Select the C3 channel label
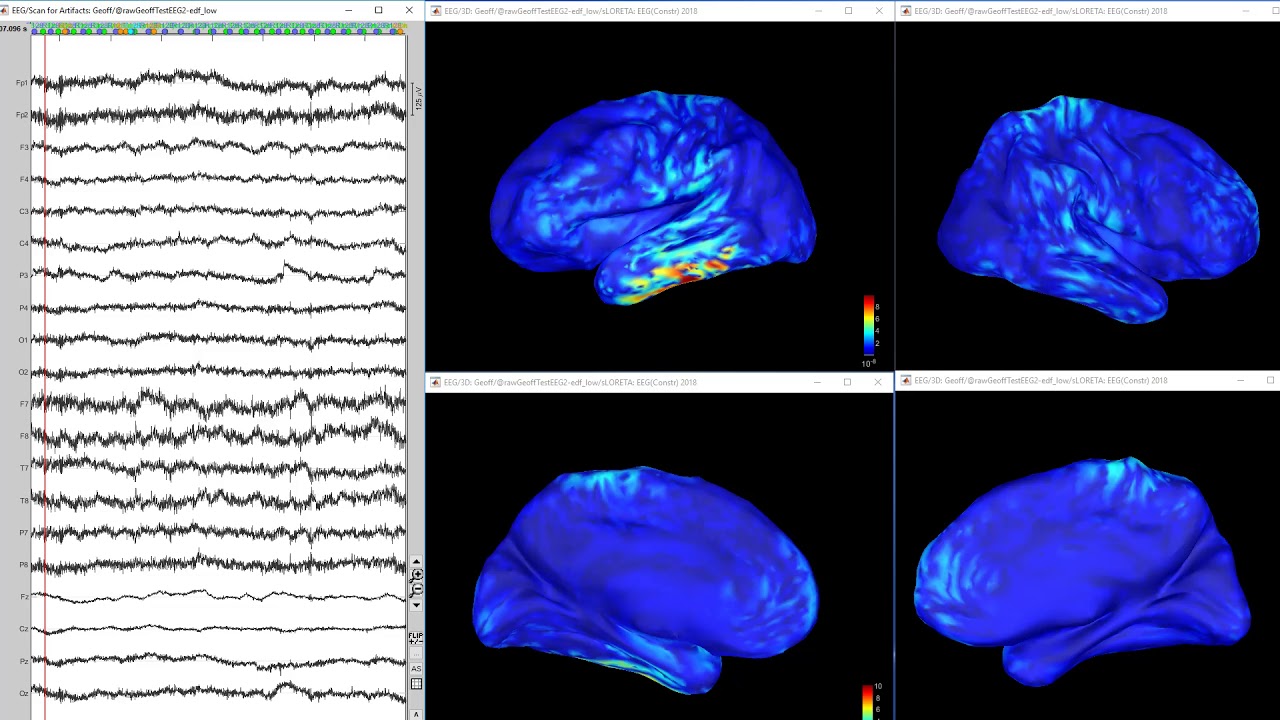 tap(24, 211)
